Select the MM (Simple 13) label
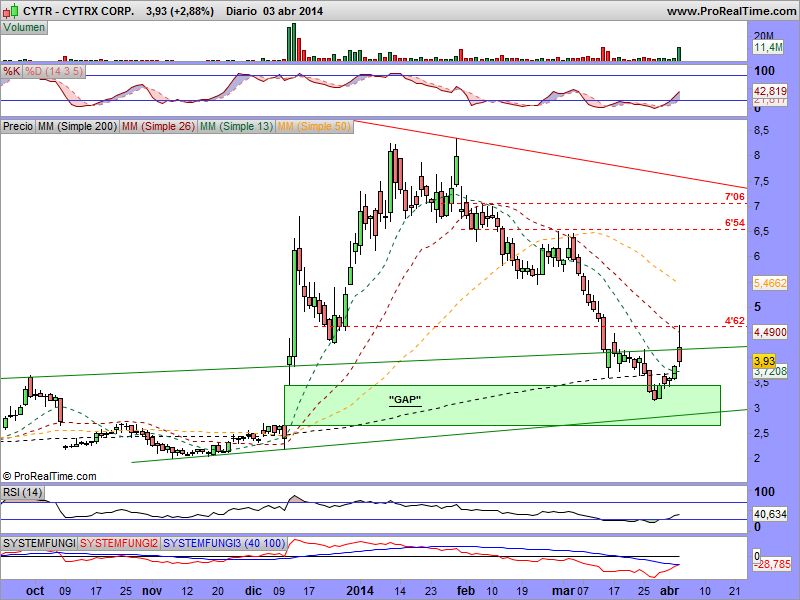 coord(236,126)
